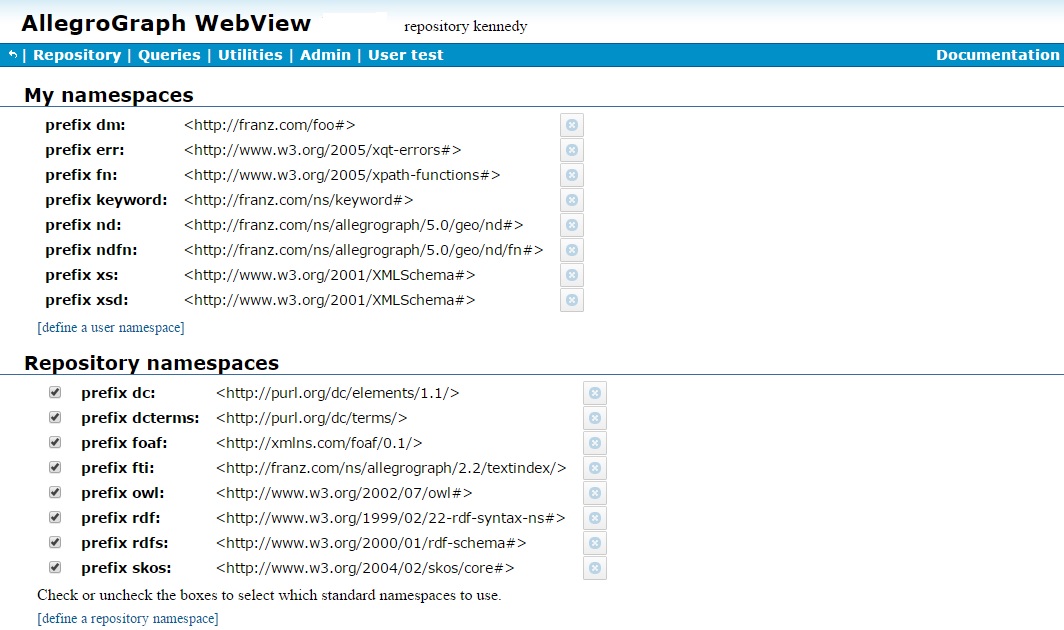Toggle the rdf namespace checkbox off

56,517
